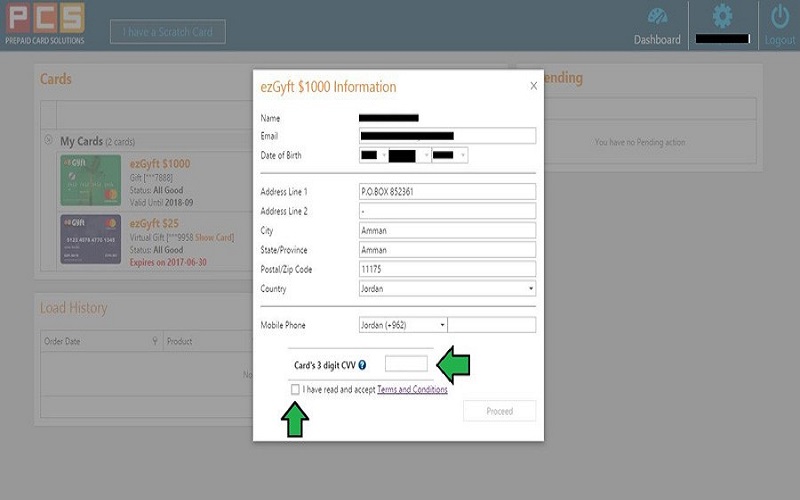
Task: Open the mobile country code dropdown Jordan (+962)
Action: pyautogui.click(x=403, y=325)
